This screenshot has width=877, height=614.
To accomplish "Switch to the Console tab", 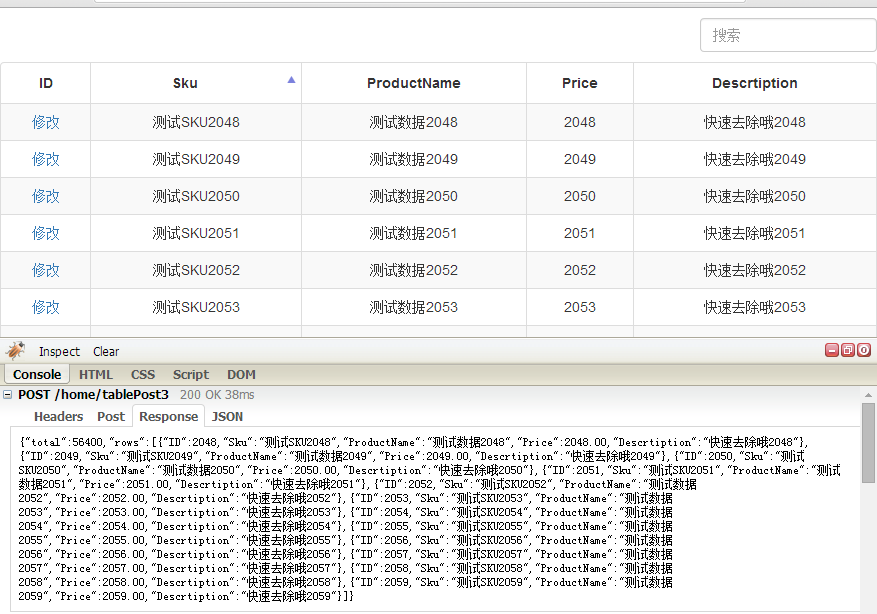I will coord(37,374).
